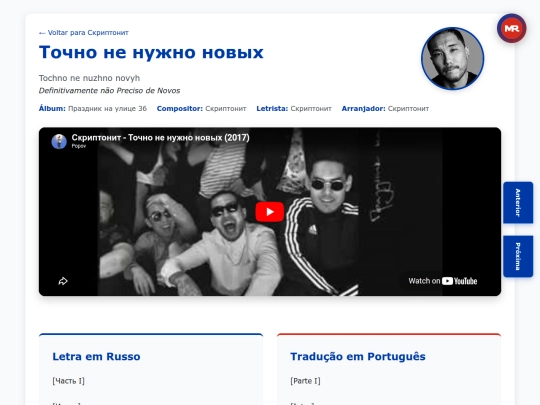Viewport: 540px width, 405px height.
Task: Click the Letra em Russo heading
Action: [96, 356]
